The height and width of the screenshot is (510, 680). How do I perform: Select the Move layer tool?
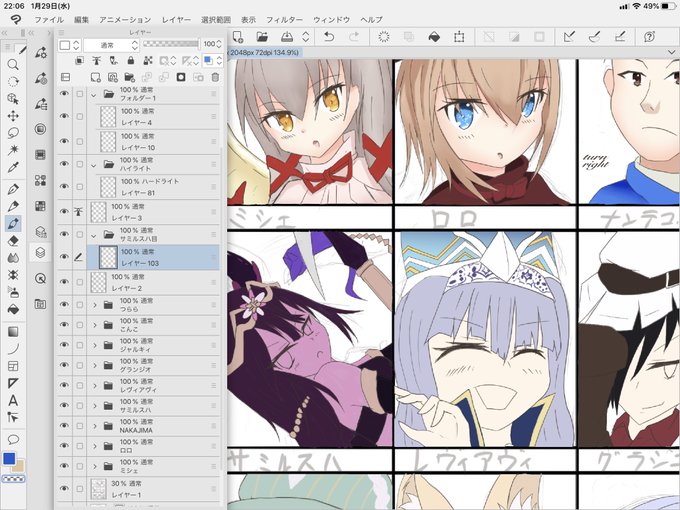coord(13,116)
